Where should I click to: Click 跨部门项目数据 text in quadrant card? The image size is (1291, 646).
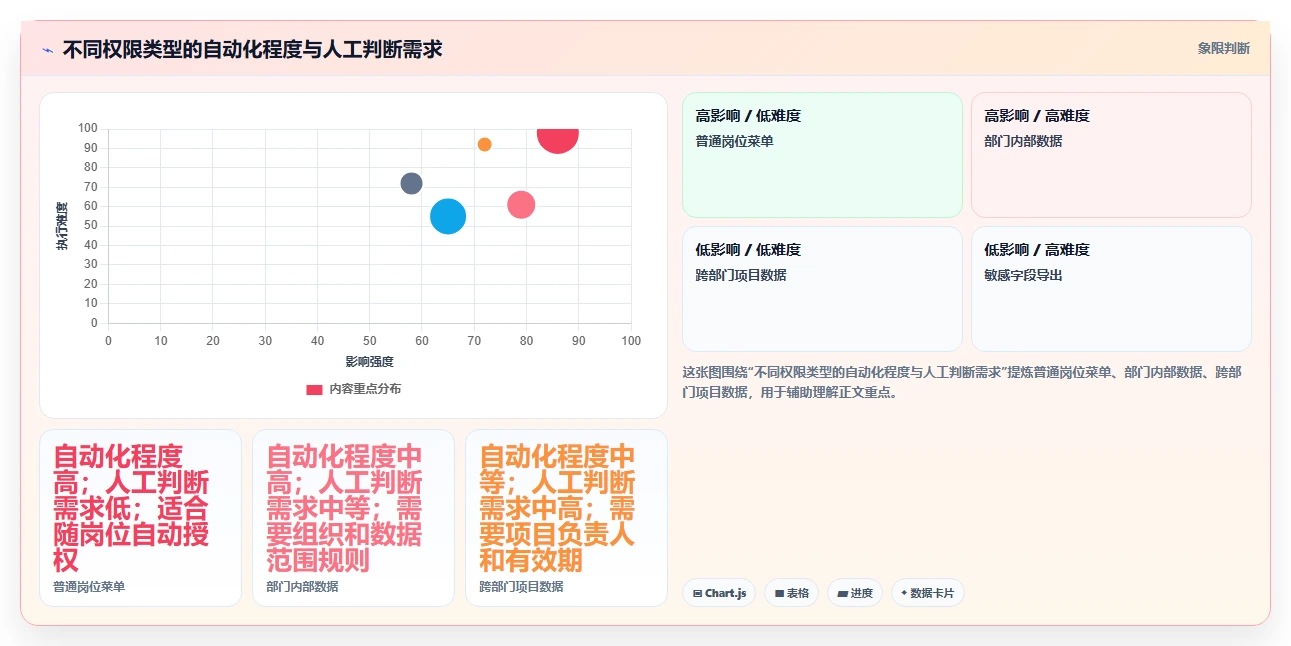tap(741, 275)
